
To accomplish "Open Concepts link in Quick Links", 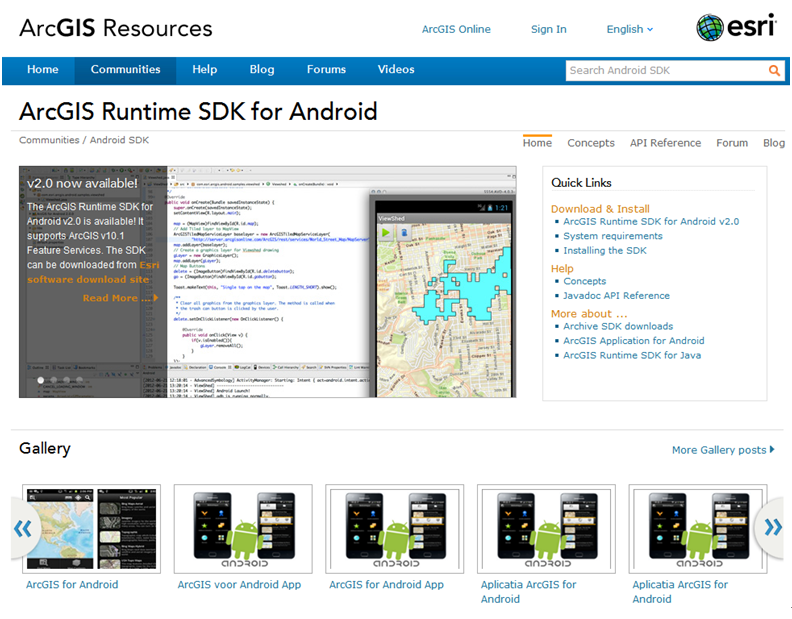I will (584, 281).
